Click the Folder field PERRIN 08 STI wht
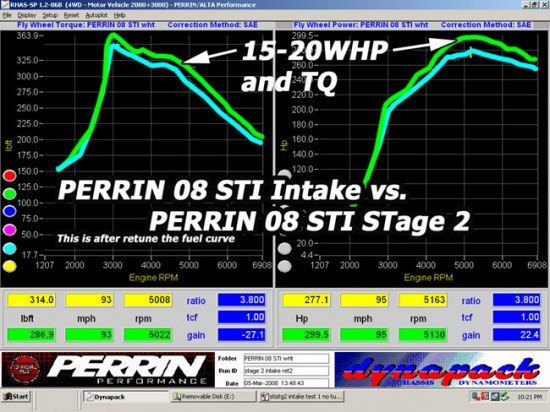Screen dimensions: 550x412 [x=286, y=358]
